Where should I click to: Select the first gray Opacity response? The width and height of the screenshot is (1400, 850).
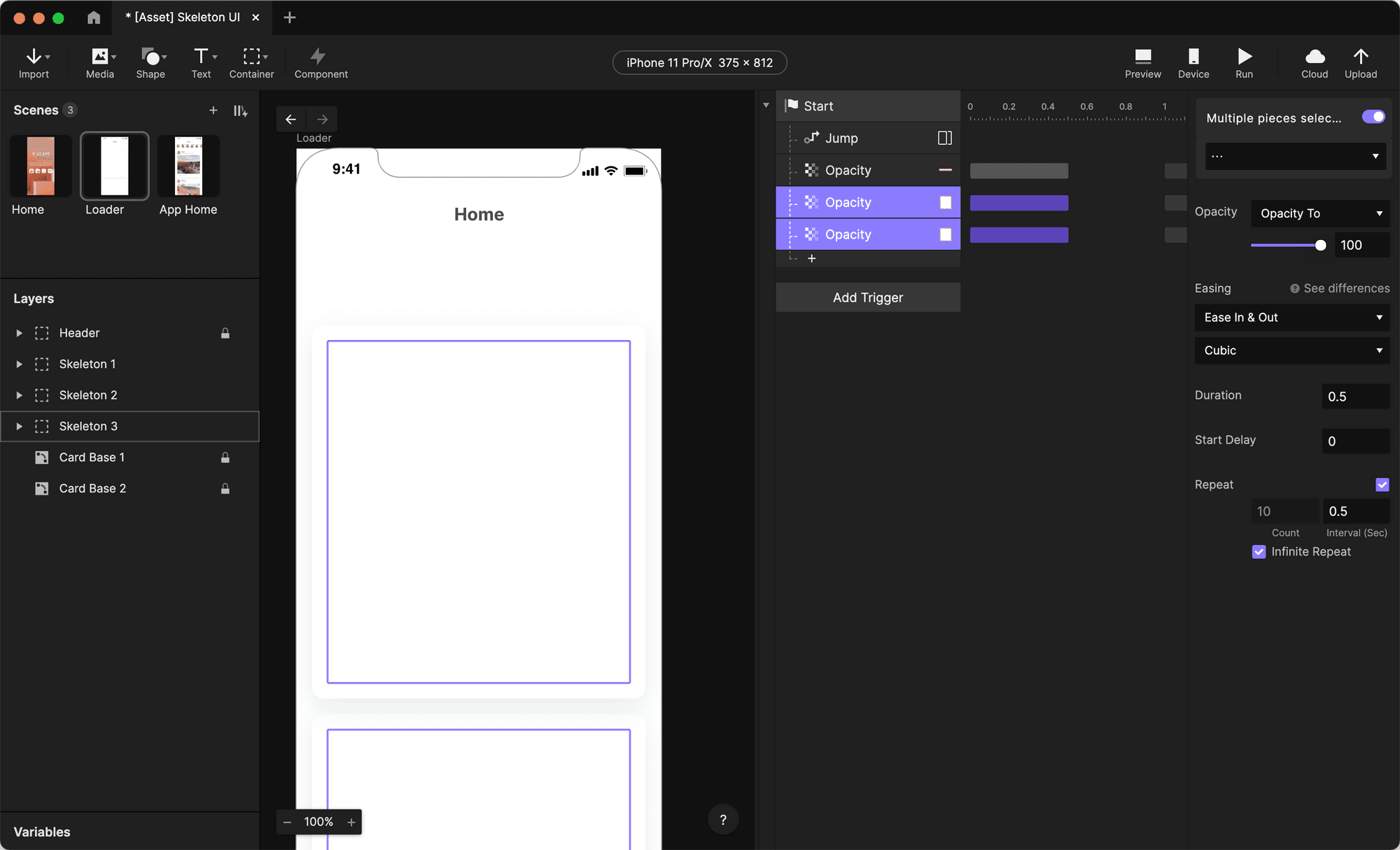click(x=868, y=170)
